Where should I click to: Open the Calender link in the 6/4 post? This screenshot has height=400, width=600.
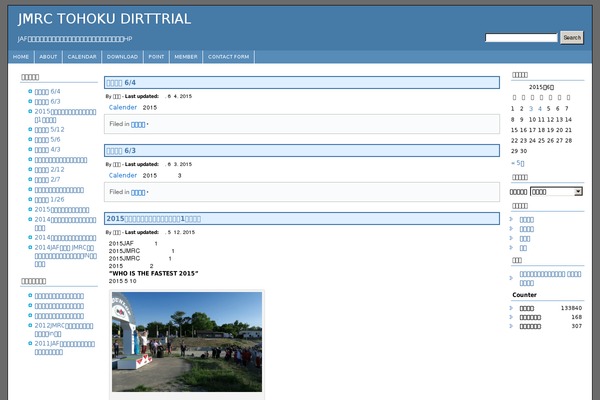[122, 108]
